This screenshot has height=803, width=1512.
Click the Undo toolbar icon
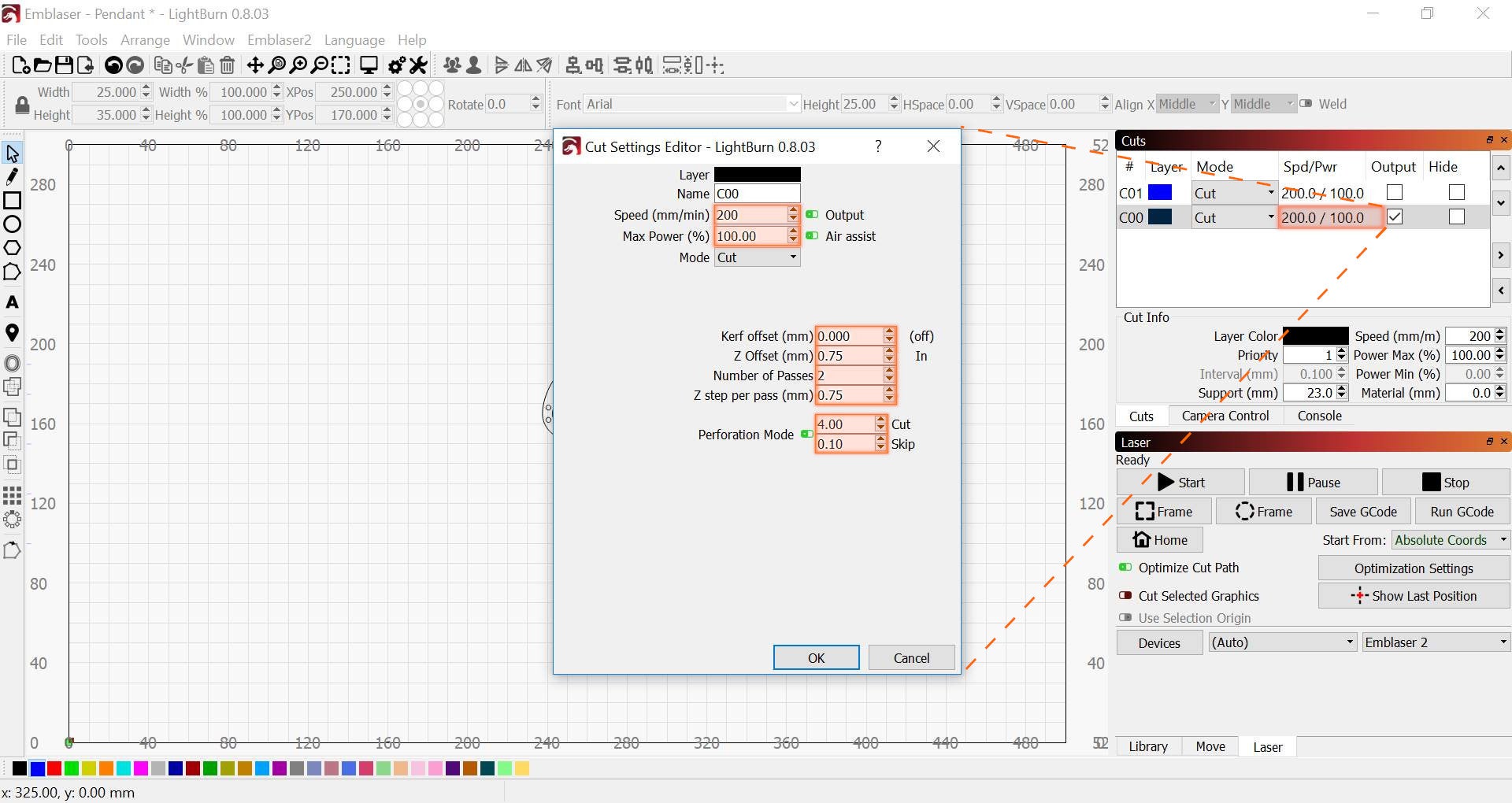(113, 65)
